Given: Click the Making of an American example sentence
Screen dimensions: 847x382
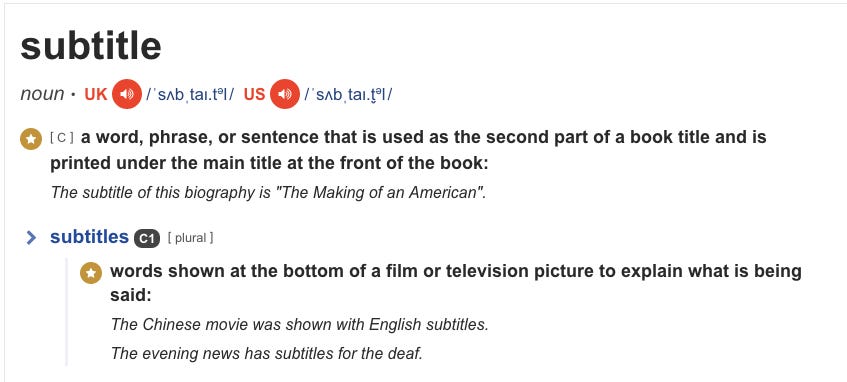Looking at the screenshot, I should pyautogui.click(x=268, y=192).
